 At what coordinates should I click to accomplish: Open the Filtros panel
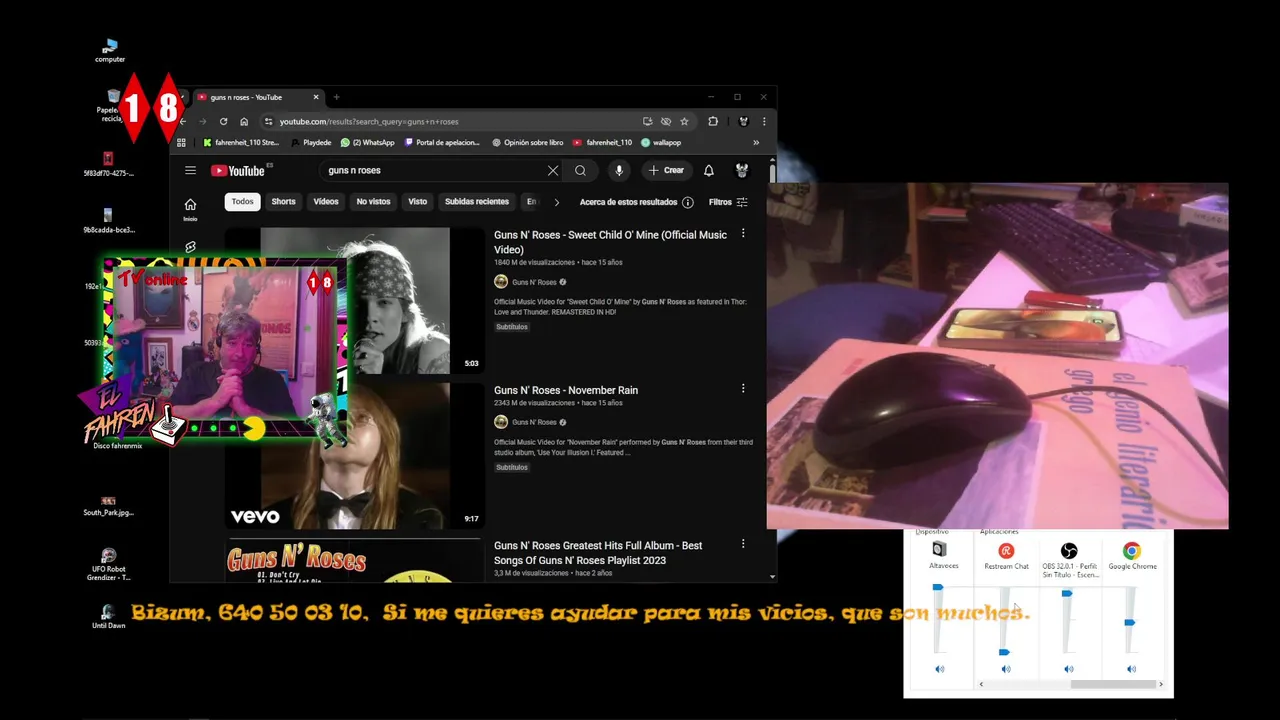click(728, 202)
